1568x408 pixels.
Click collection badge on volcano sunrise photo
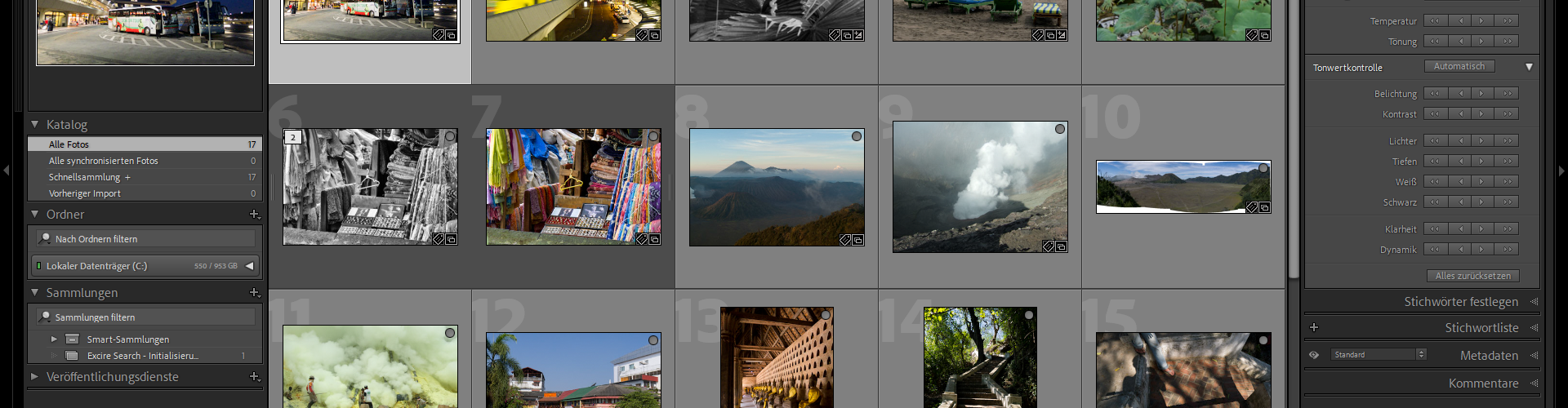pyautogui.click(x=857, y=240)
